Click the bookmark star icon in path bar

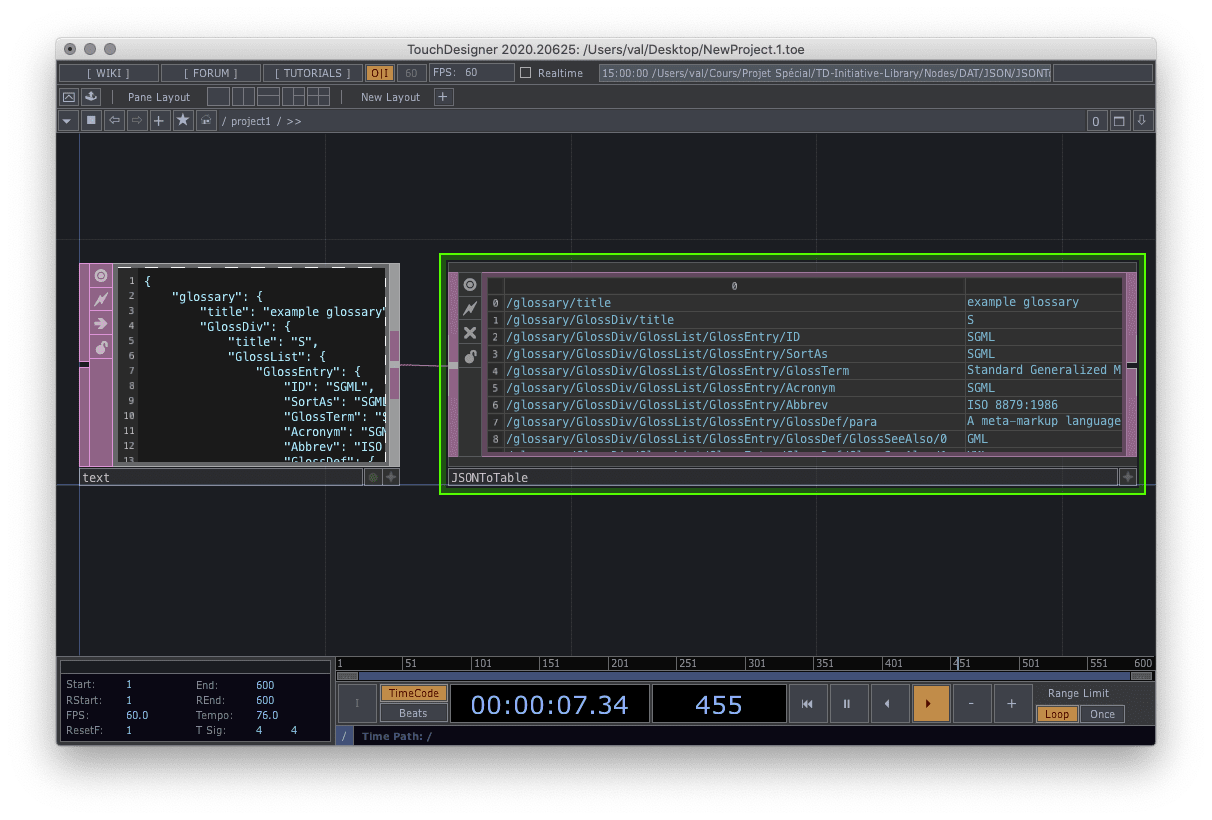pos(183,121)
